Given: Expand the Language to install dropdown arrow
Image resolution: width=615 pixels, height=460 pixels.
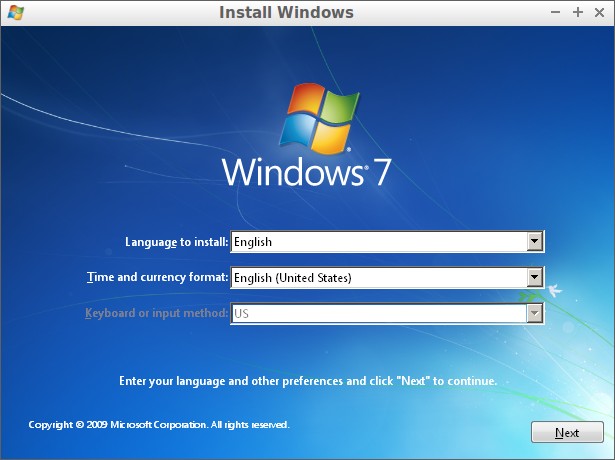Looking at the screenshot, I should [x=535, y=241].
